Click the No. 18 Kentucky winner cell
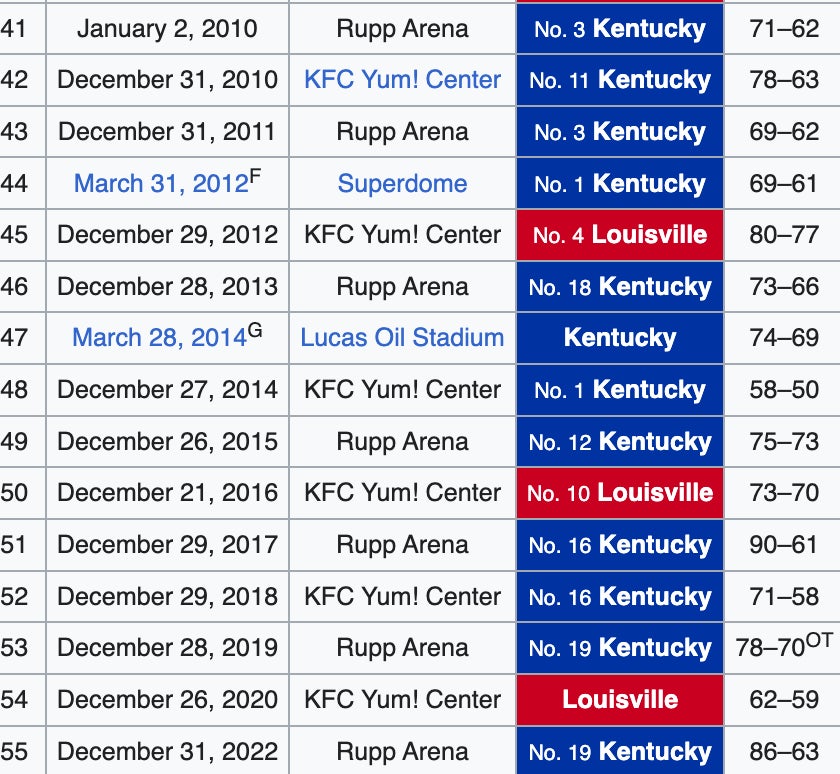The image size is (840, 774). point(620,287)
